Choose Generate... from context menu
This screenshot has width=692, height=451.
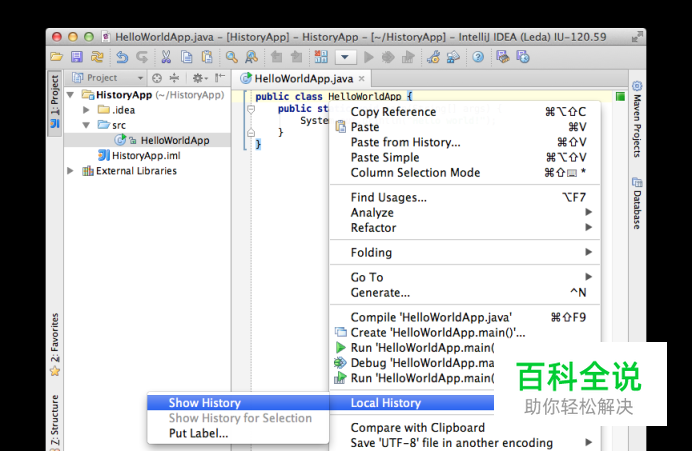[x=464, y=293]
